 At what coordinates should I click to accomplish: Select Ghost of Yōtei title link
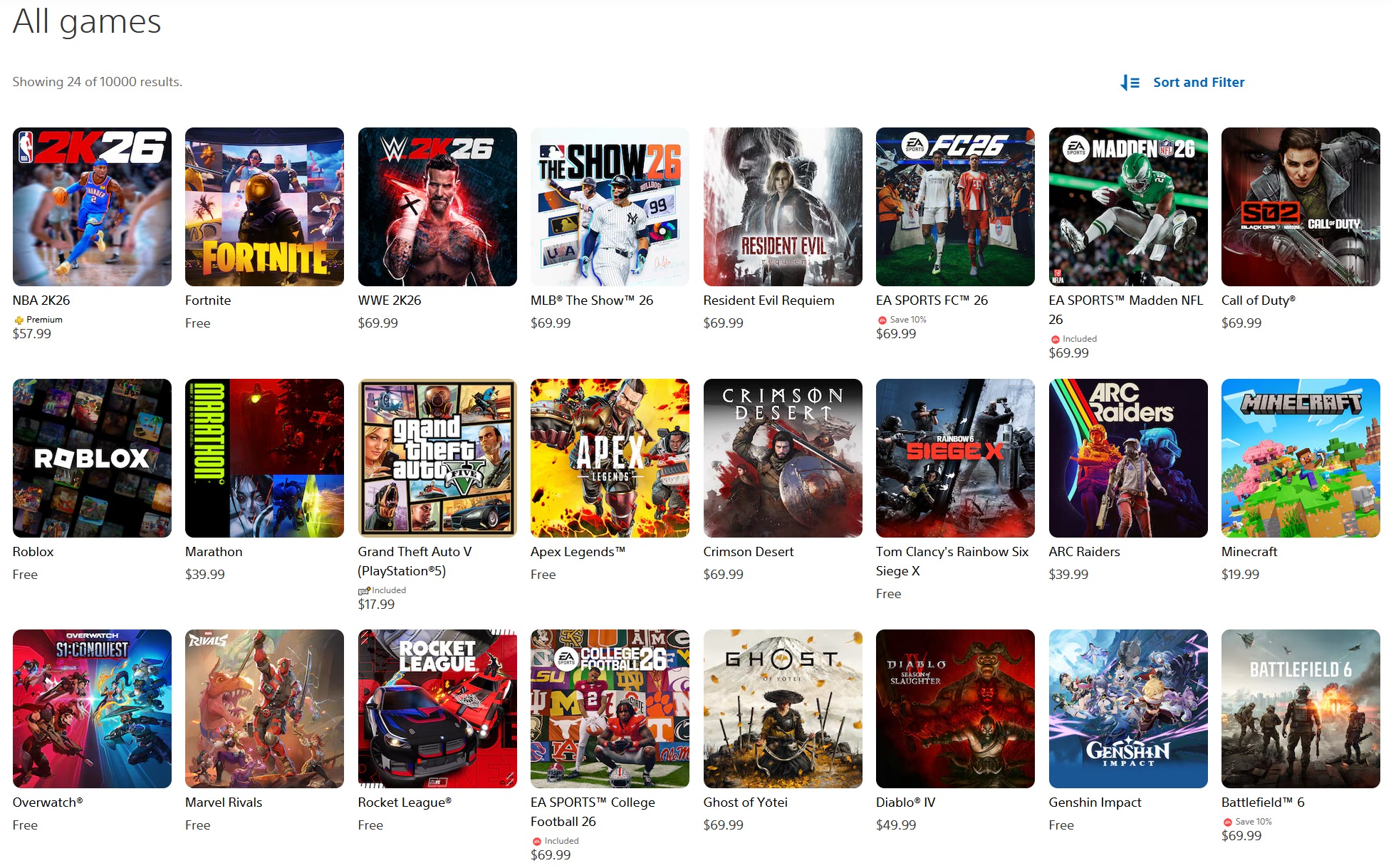point(745,802)
